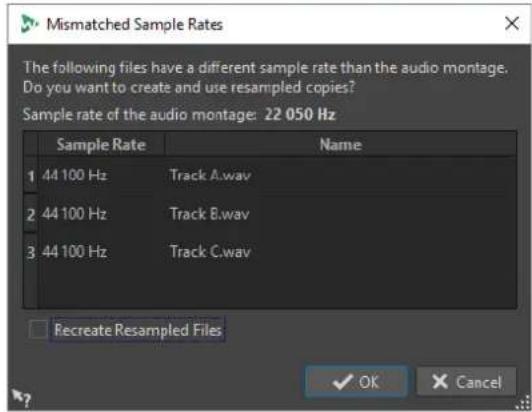
Task: Click the What's This help cursor icon
Action: [x=21, y=398]
